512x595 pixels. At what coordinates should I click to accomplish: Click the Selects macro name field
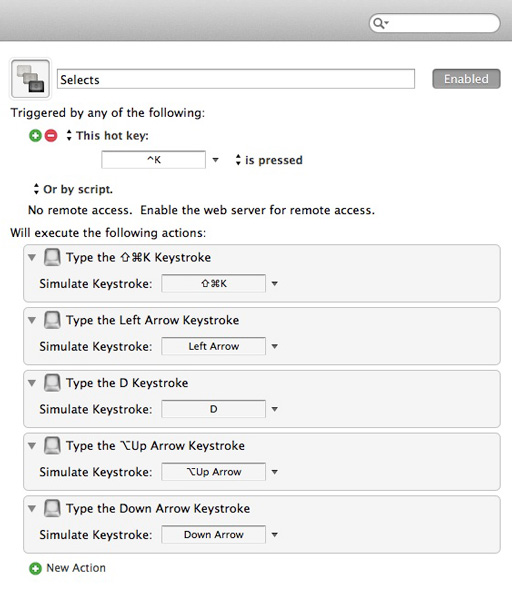click(236, 79)
